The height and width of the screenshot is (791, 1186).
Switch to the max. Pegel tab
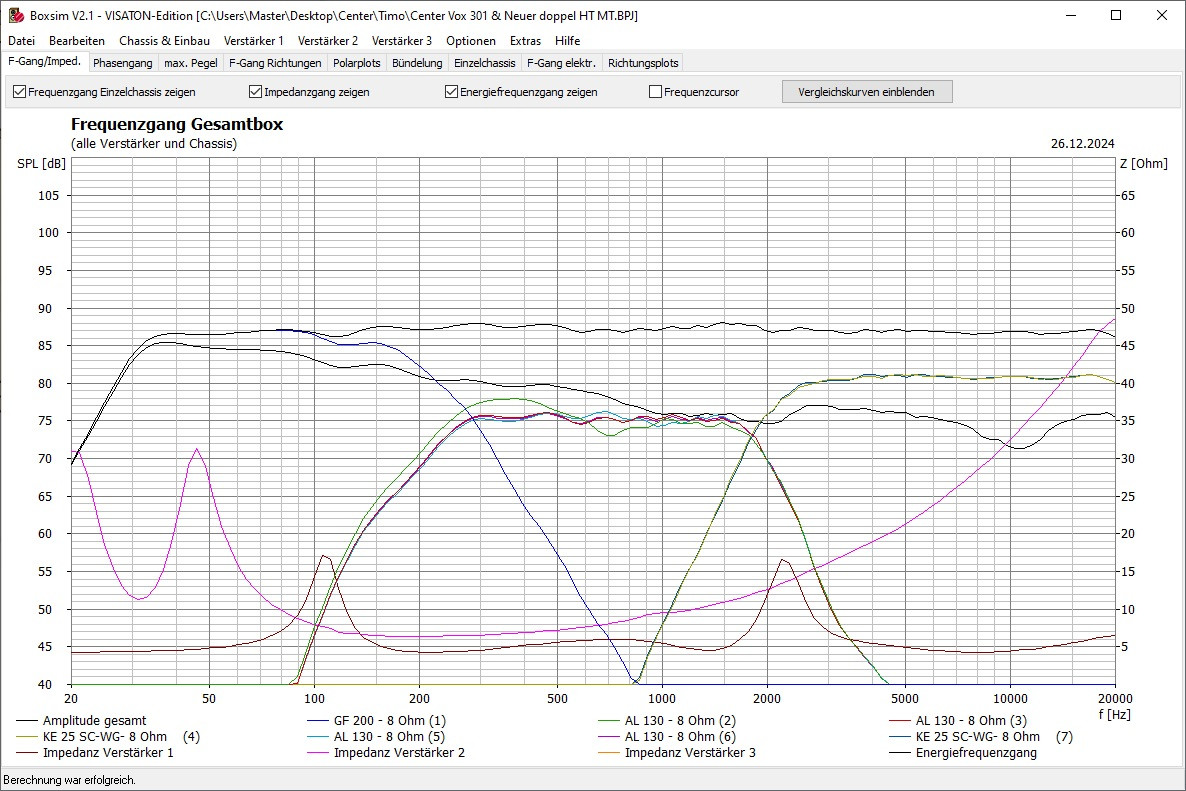point(191,63)
